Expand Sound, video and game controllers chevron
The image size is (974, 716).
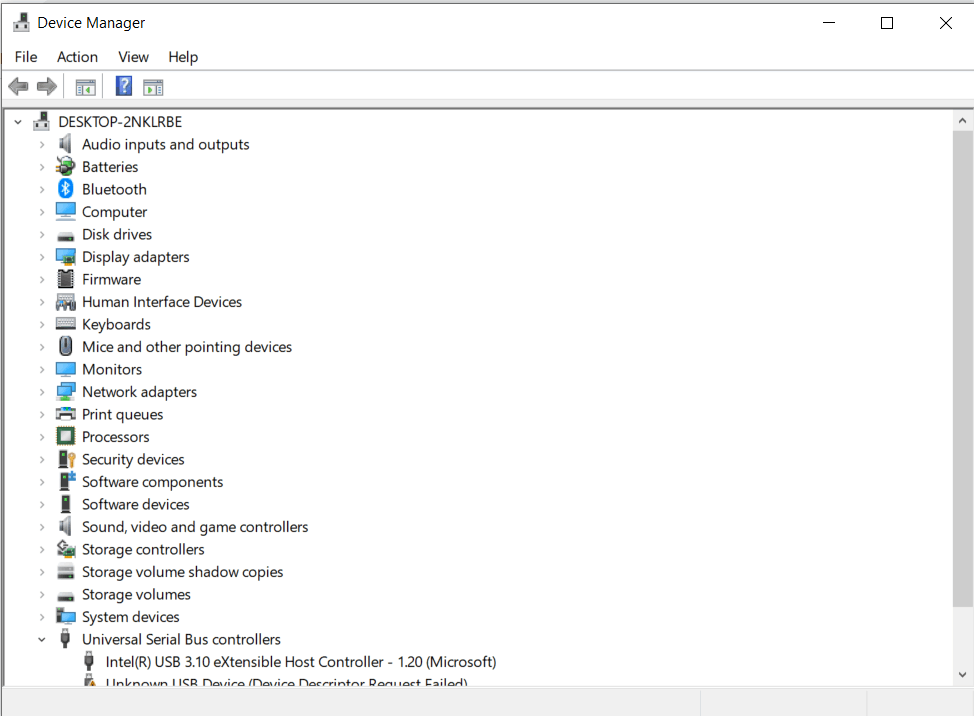pos(42,527)
